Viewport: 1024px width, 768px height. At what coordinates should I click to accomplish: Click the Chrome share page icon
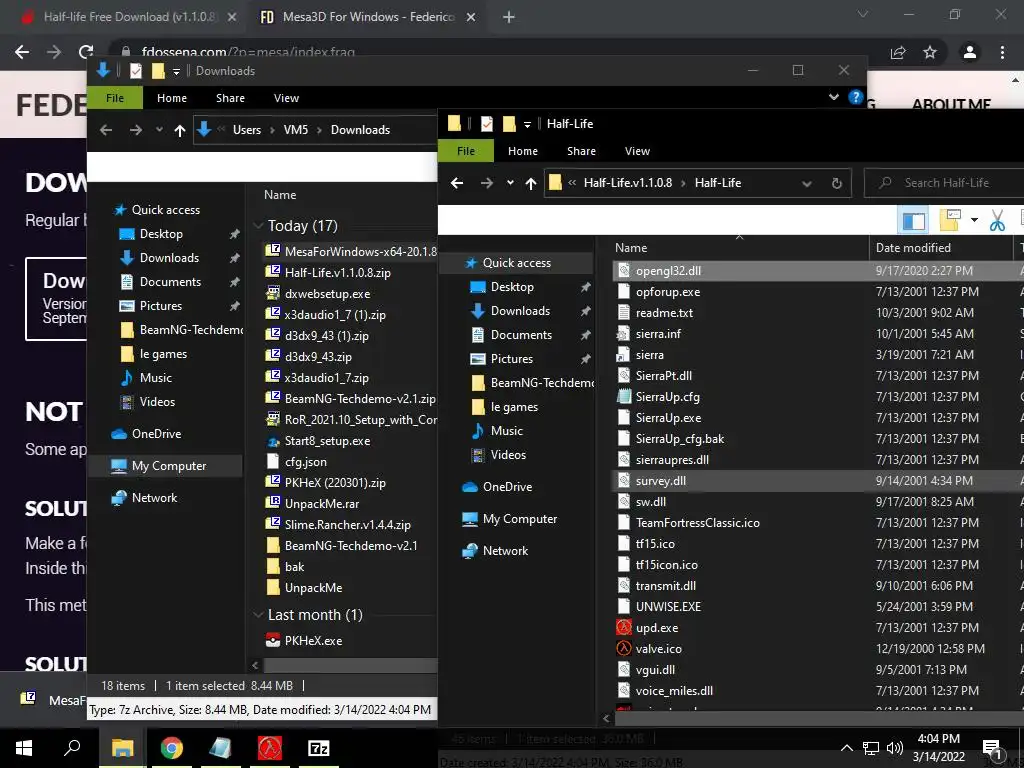coord(898,53)
